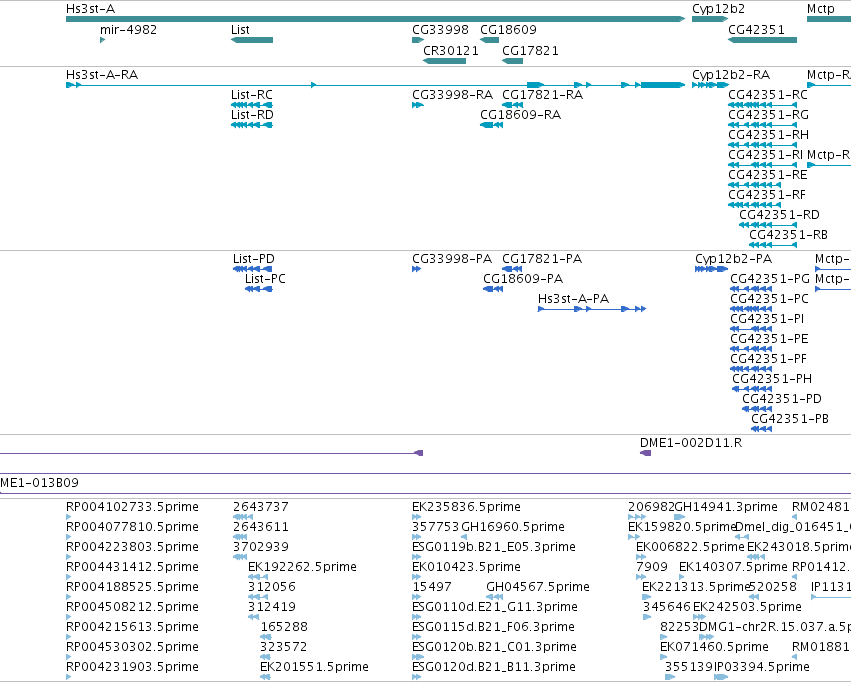Click the RP004077810.5prime EST label

[x=132, y=528]
